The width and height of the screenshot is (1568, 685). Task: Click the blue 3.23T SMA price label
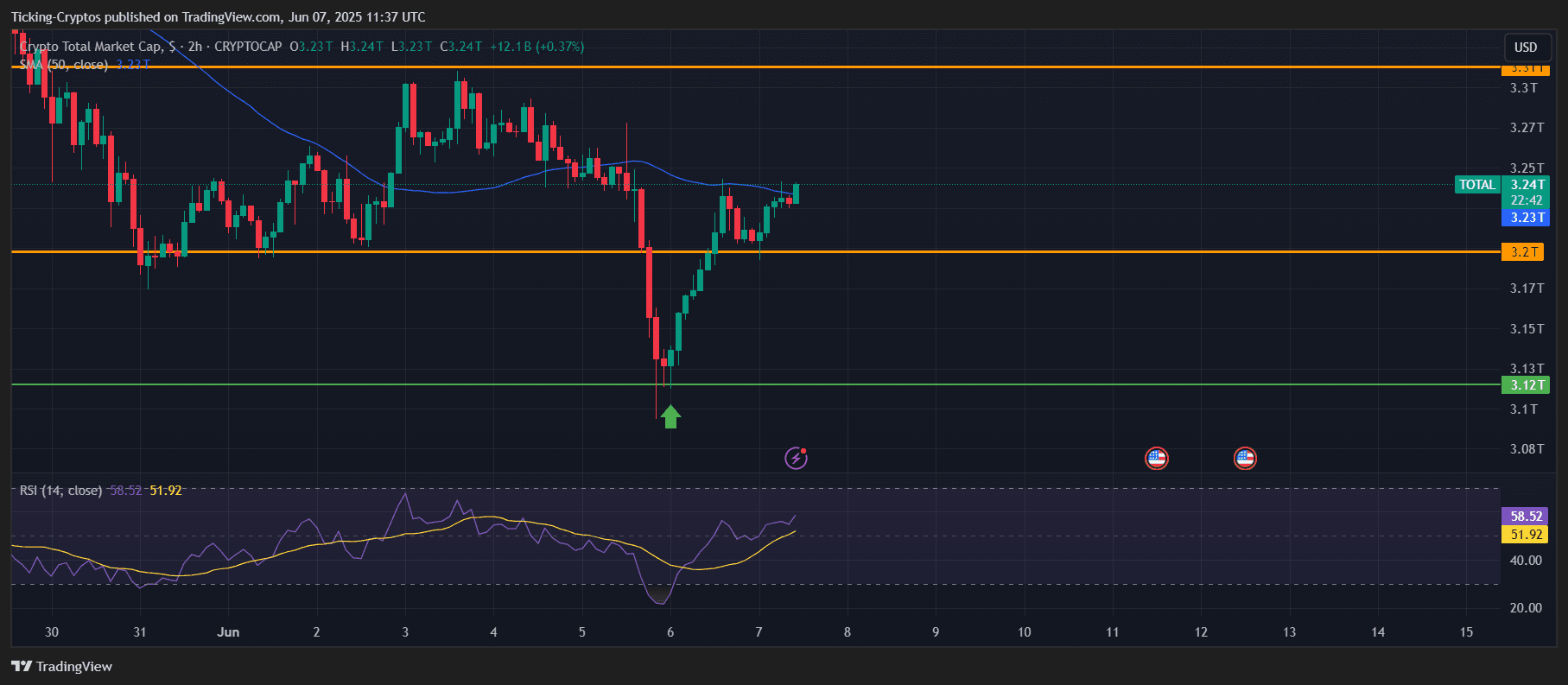pyautogui.click(x=1525, y=218)
